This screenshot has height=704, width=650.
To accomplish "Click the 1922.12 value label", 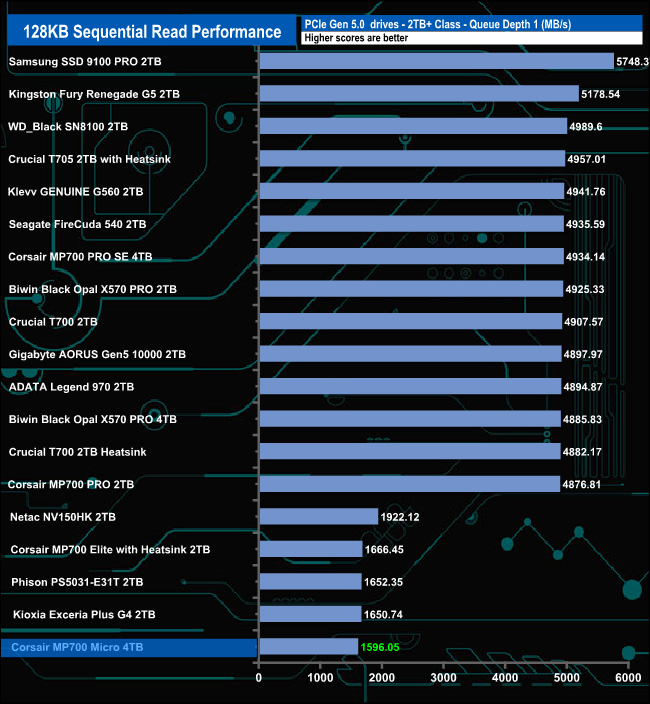I will [400, 517].
